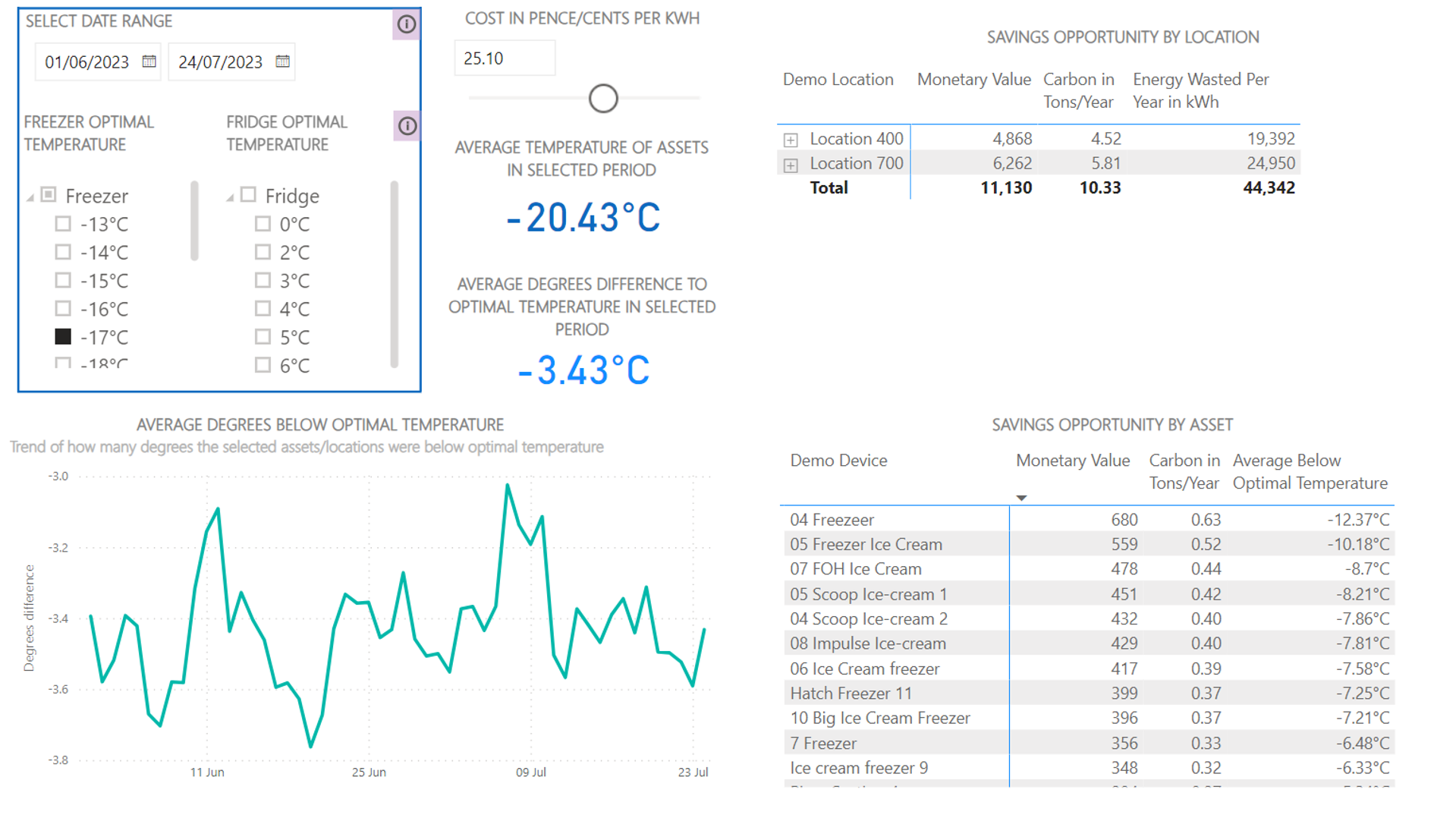The height and width of the screenshot is (818, 1456).
Task: Sort by the Average Below Optimal Temperature header
Action: pyautogui.click(x=1310, y=471)
